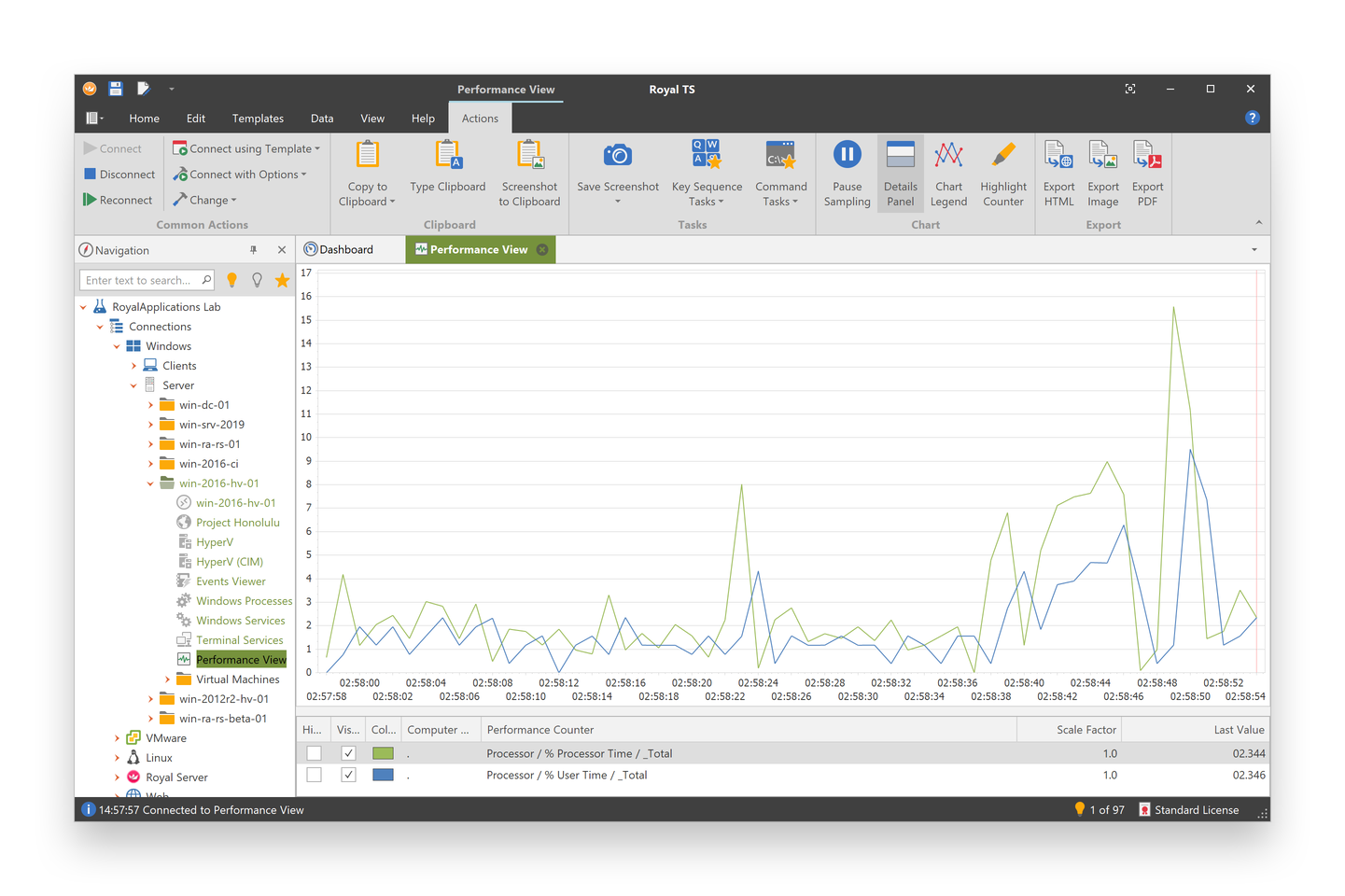
Task: Enable highlight checkbox for Processor Time row
Action: pyautogui.click(x=314, y=753)
